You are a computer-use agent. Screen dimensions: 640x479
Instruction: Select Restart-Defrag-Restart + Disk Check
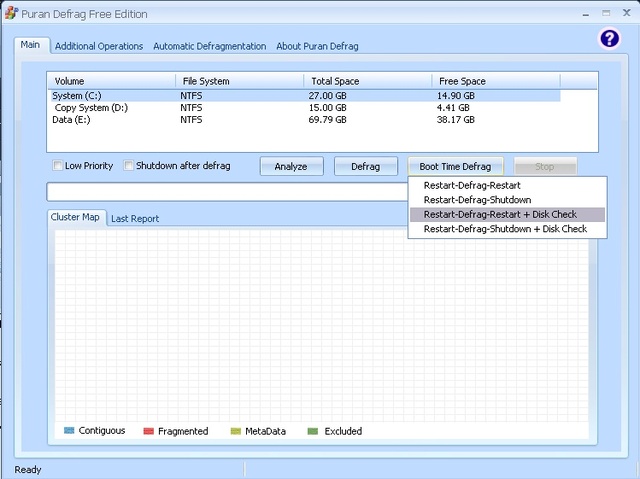(x=507, y=215)
